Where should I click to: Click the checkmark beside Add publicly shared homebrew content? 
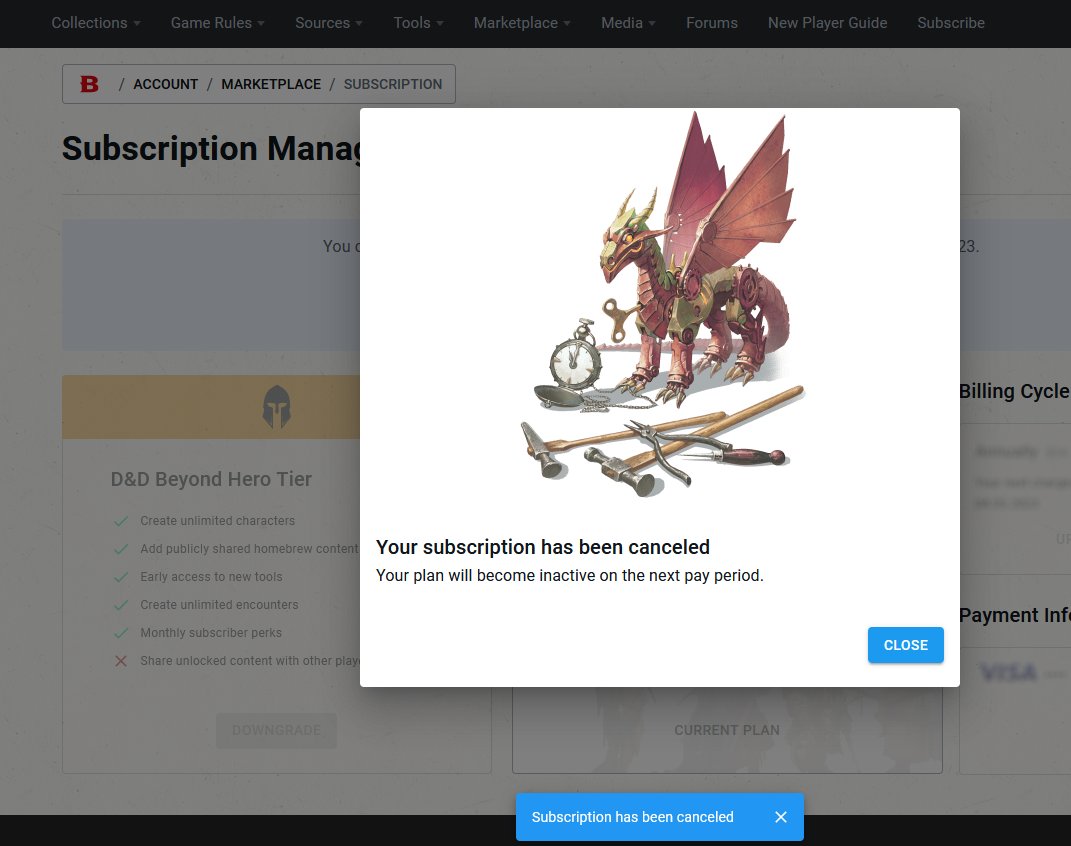coord(121,549)
